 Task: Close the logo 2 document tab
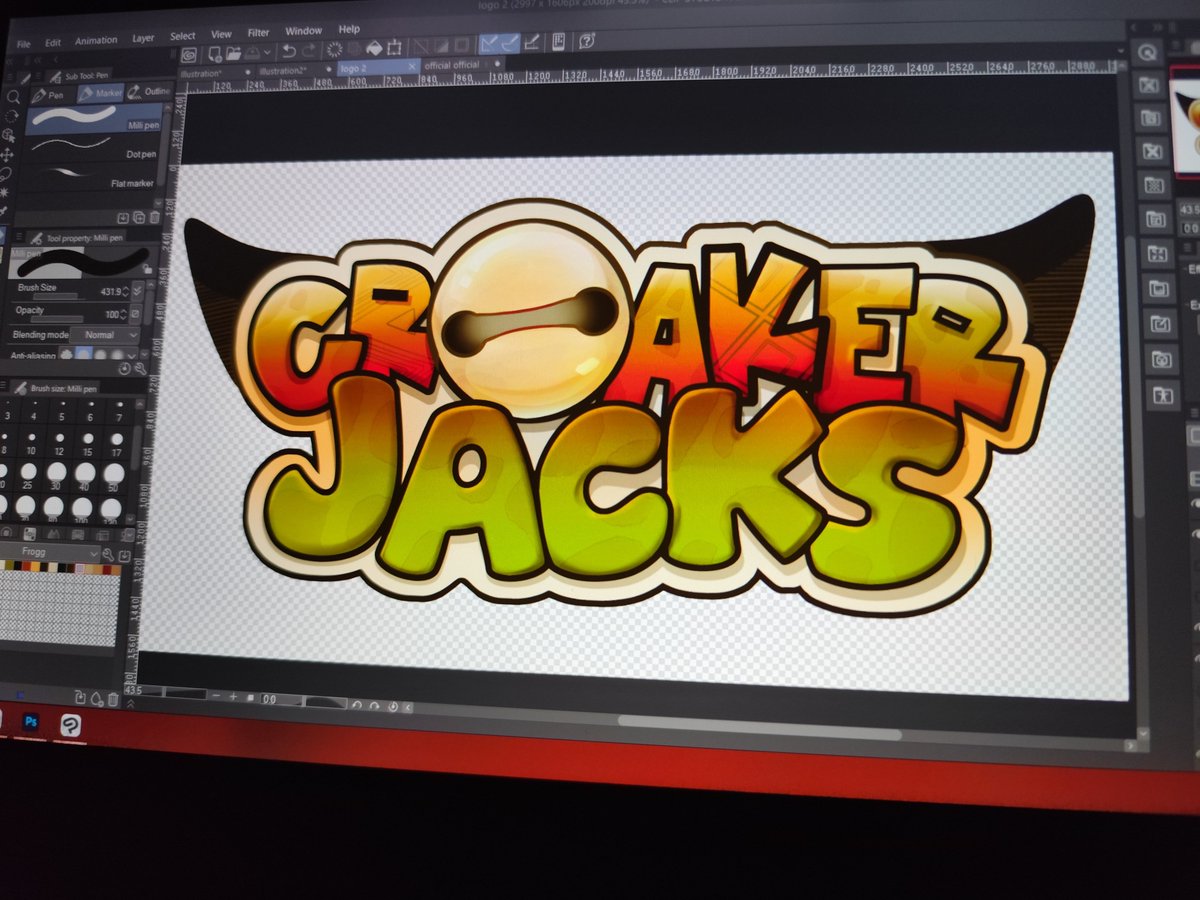[411, 66]
